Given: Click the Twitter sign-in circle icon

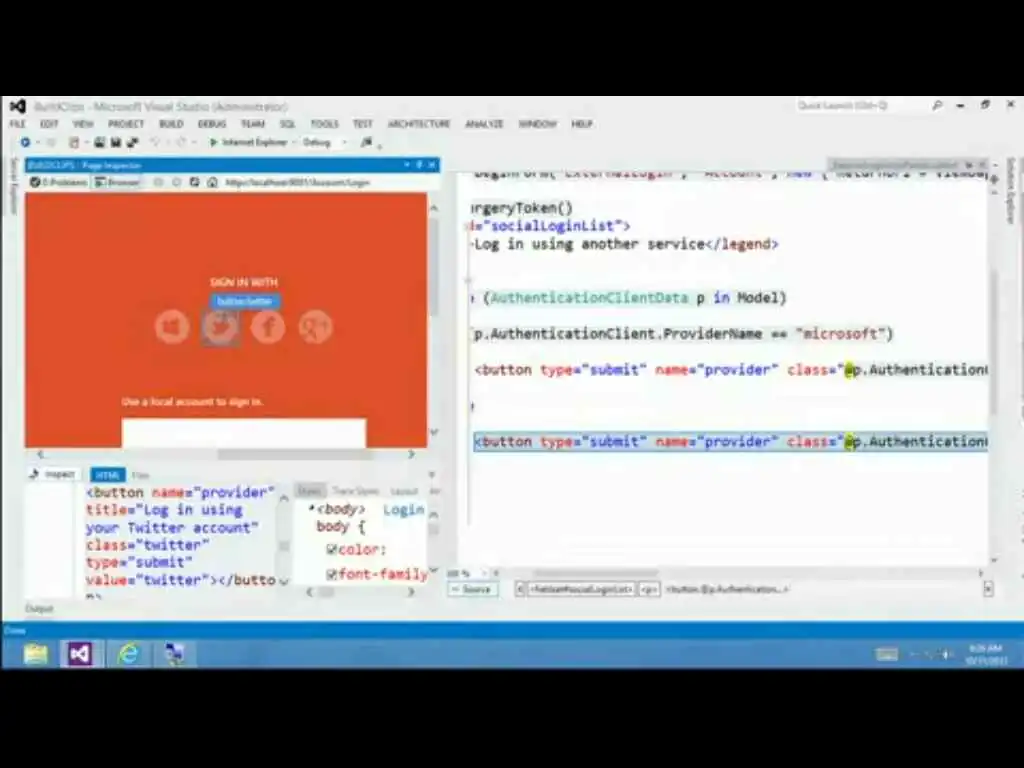Looking at the screenshot, I should tap(220, 327).
